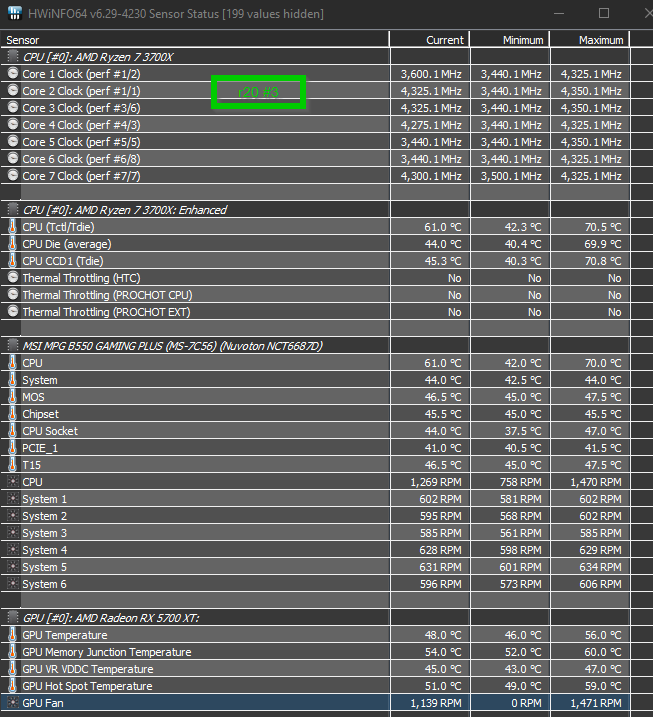This screenshot has width=653, height=717.
Task: Click the icon beside Thermal Throttling (PROCHOT CPU)
Action: (x=13, y=294)
